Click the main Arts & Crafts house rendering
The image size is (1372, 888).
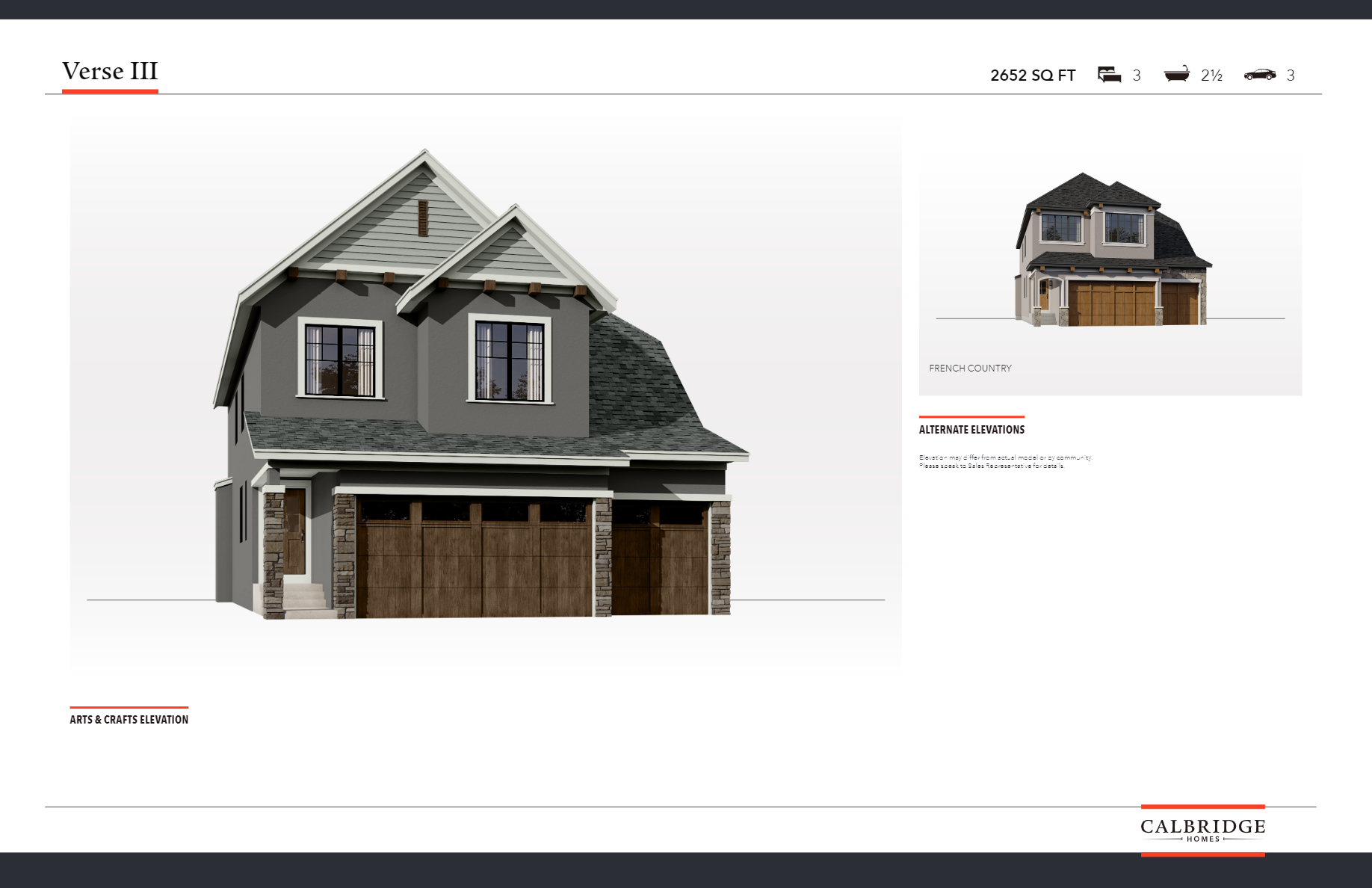point(486,391)
